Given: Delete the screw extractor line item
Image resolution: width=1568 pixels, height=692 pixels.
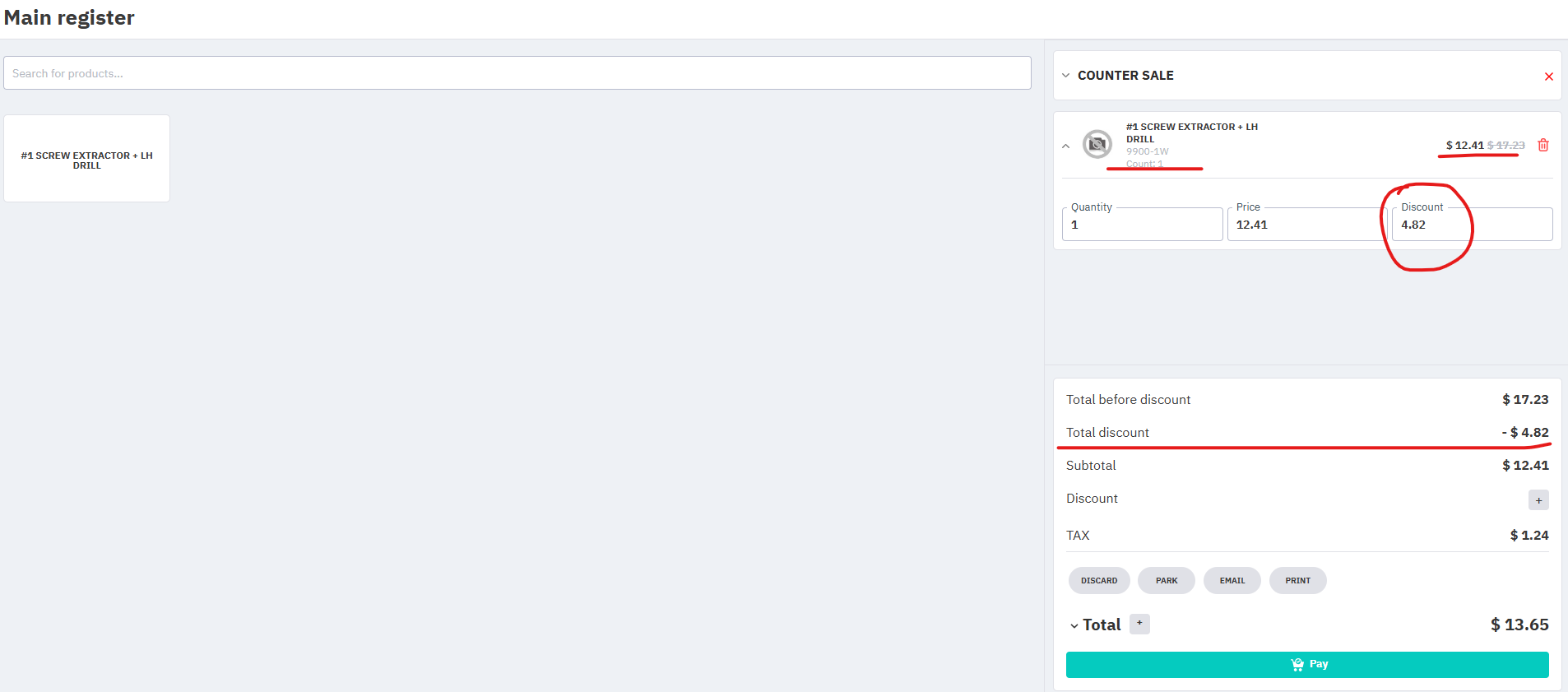Looking at the screenshot, I should (x=1543, y=145).
